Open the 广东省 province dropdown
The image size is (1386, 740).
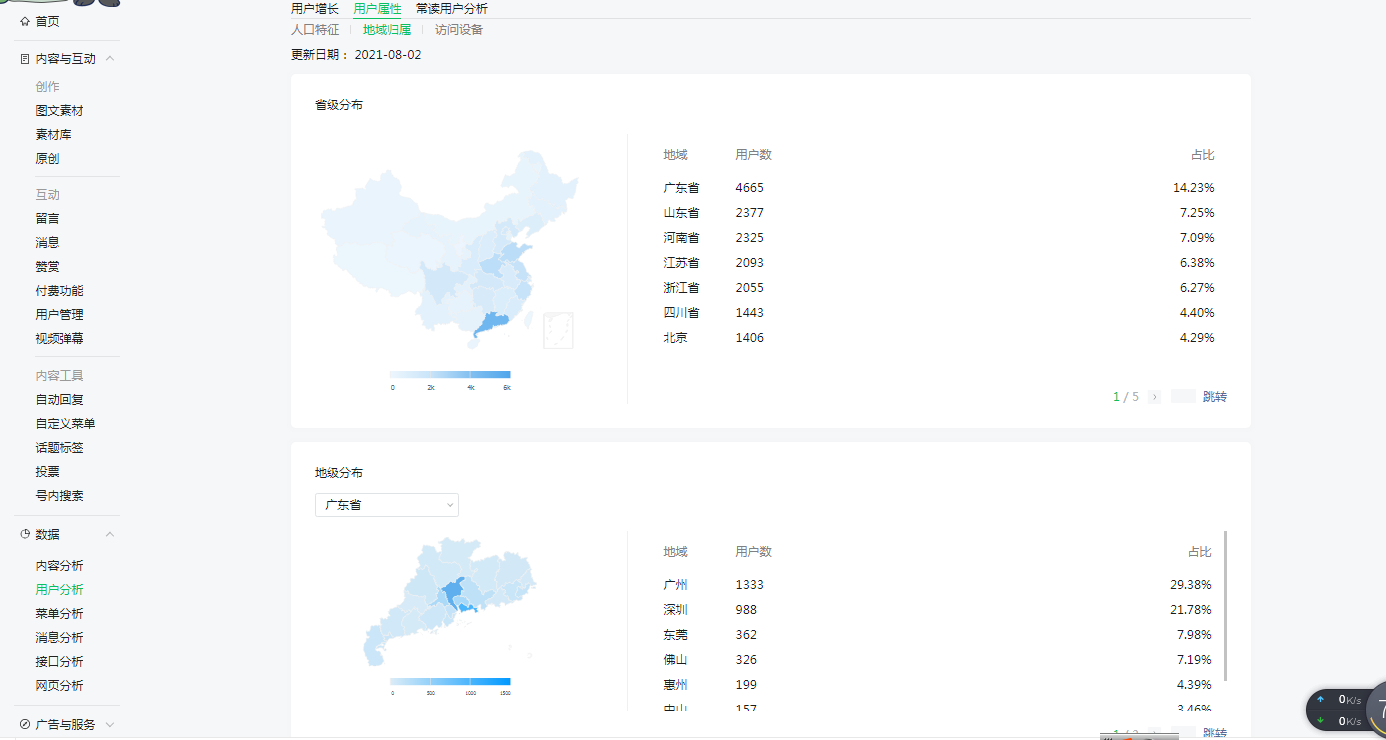pyautogui.click(x=387, y=505)
